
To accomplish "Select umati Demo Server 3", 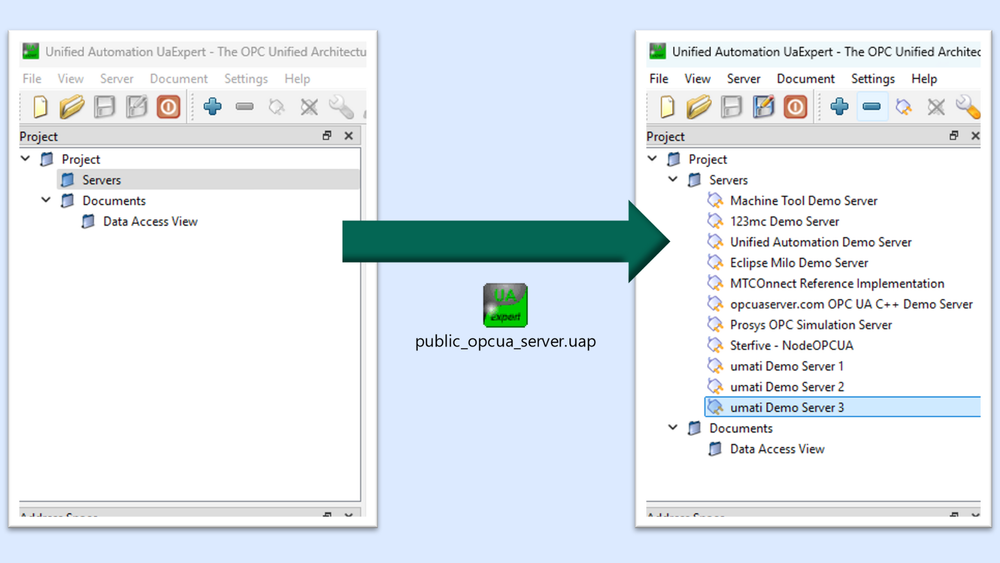I will (842, 407).
